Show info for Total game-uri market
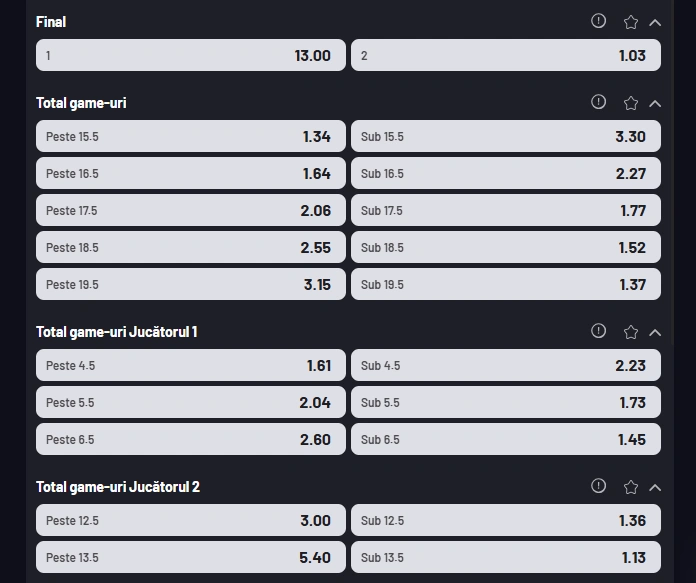The width and height of the screenshot is (696, 583). pos(598,102)
